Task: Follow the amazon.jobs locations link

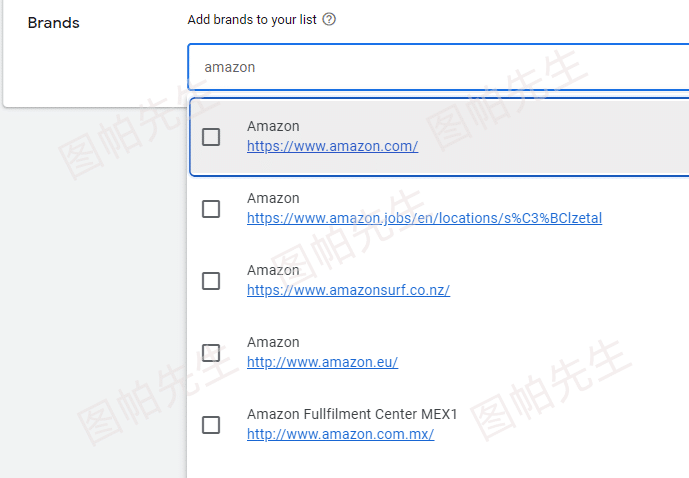Action: click(424, 218)
